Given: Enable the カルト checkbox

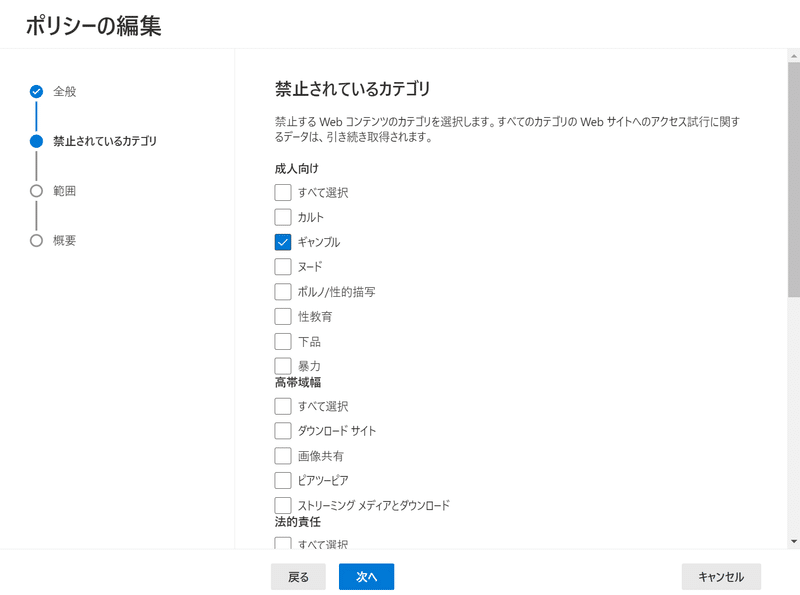Looking at the screenshot, I should [283, 217].
